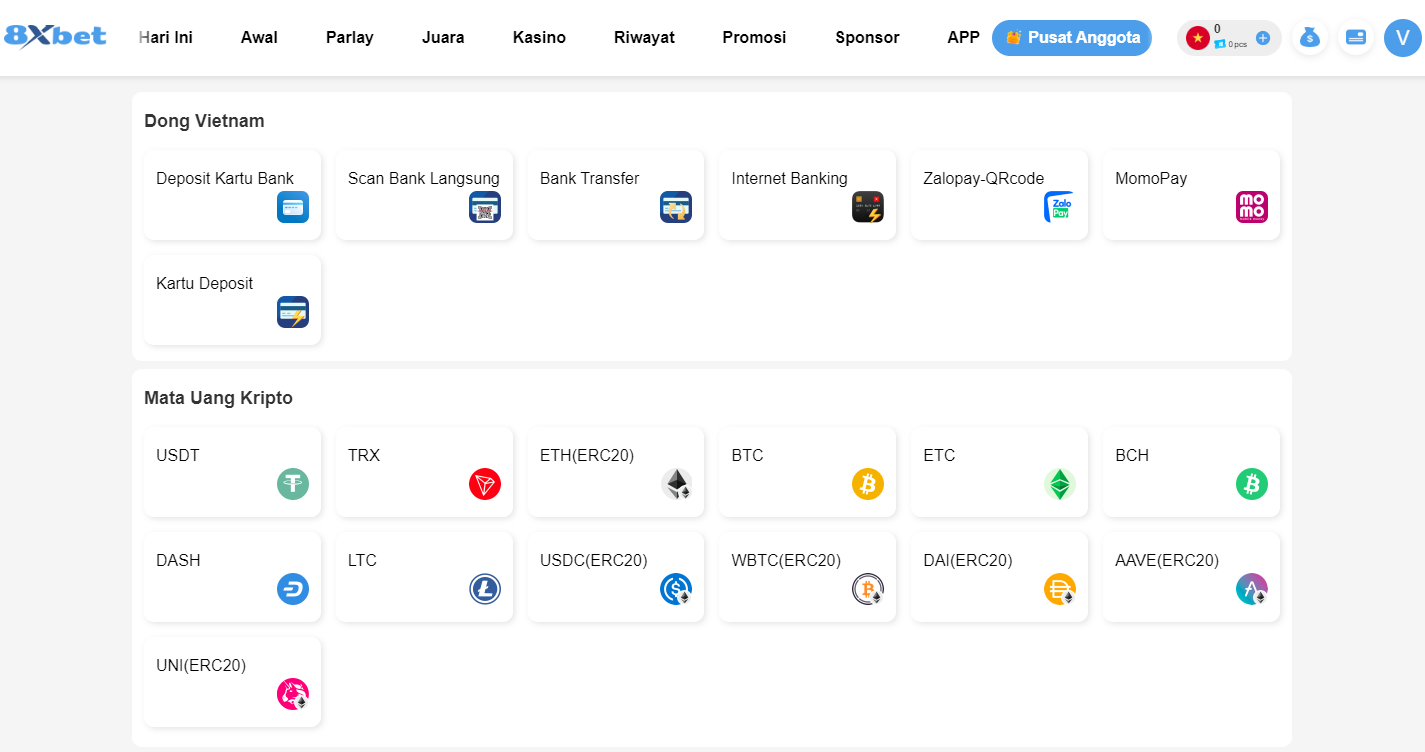Select Deposit Kartu Bank payment option
The width and height of the screenshot is (1425, 752).
232,195
